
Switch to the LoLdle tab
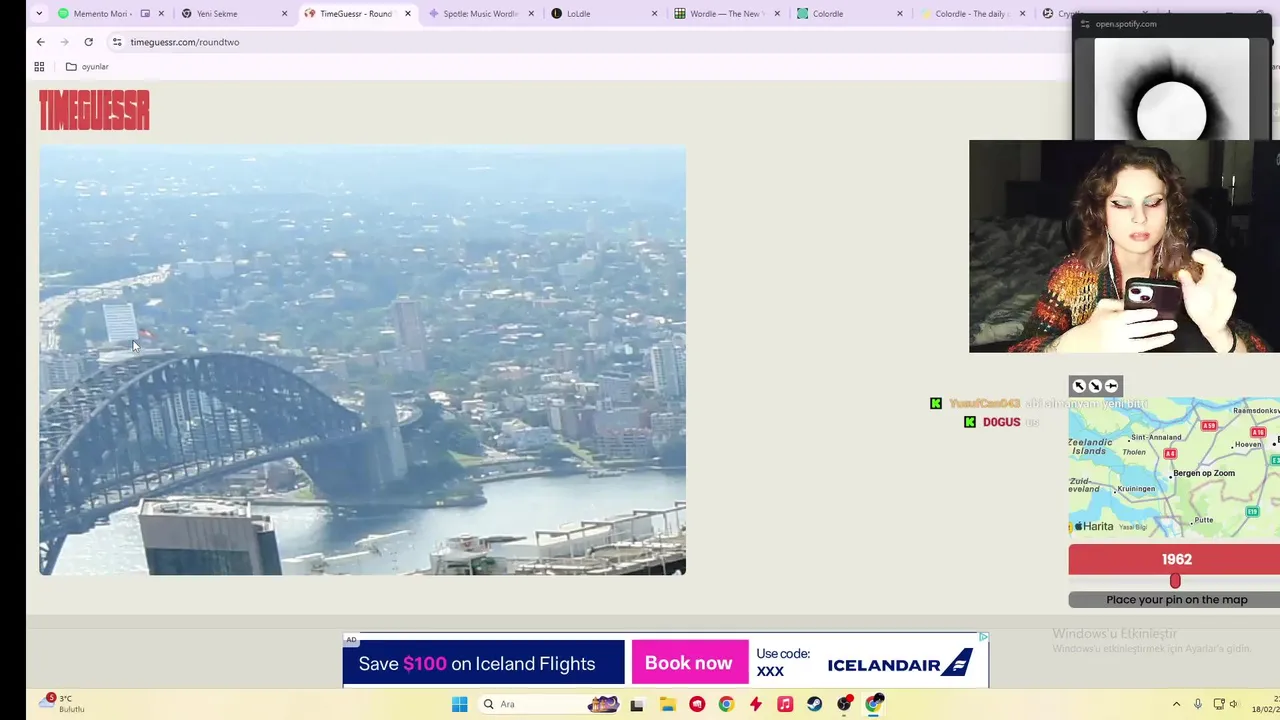[604, 14]
